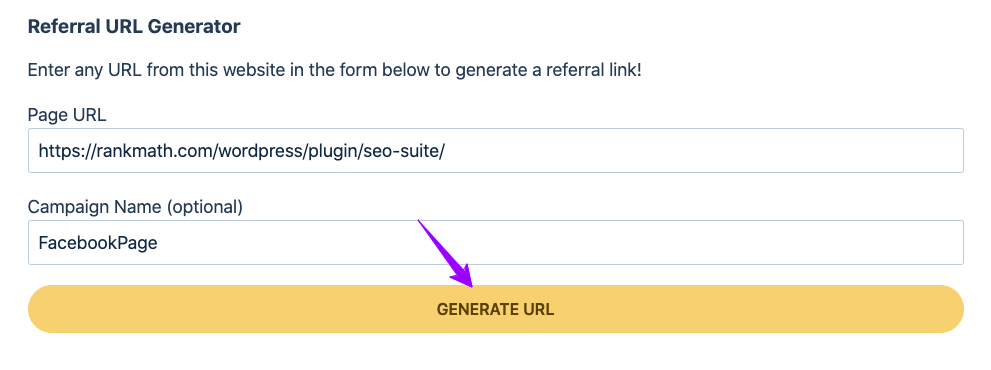Click the purple arrow annotation
991x370 pixels.
[445, 253]
